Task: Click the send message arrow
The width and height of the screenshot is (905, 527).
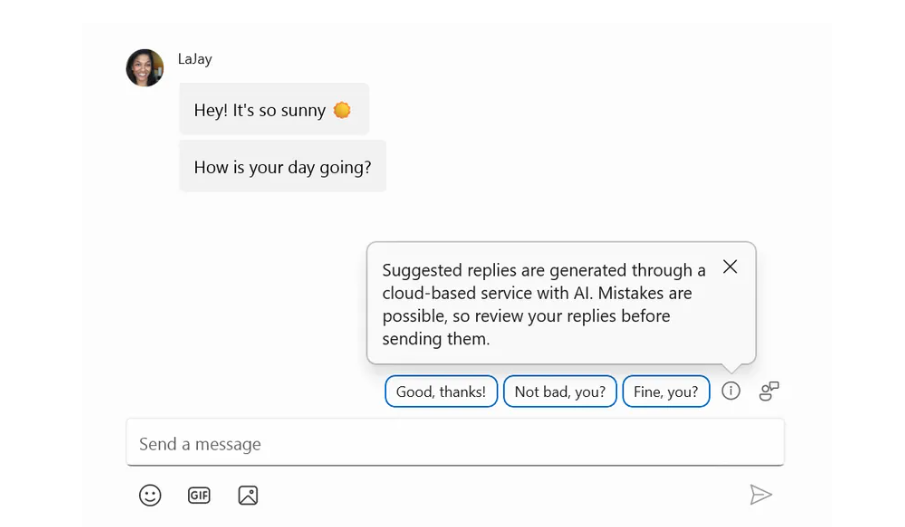Action: pos(760,495)
